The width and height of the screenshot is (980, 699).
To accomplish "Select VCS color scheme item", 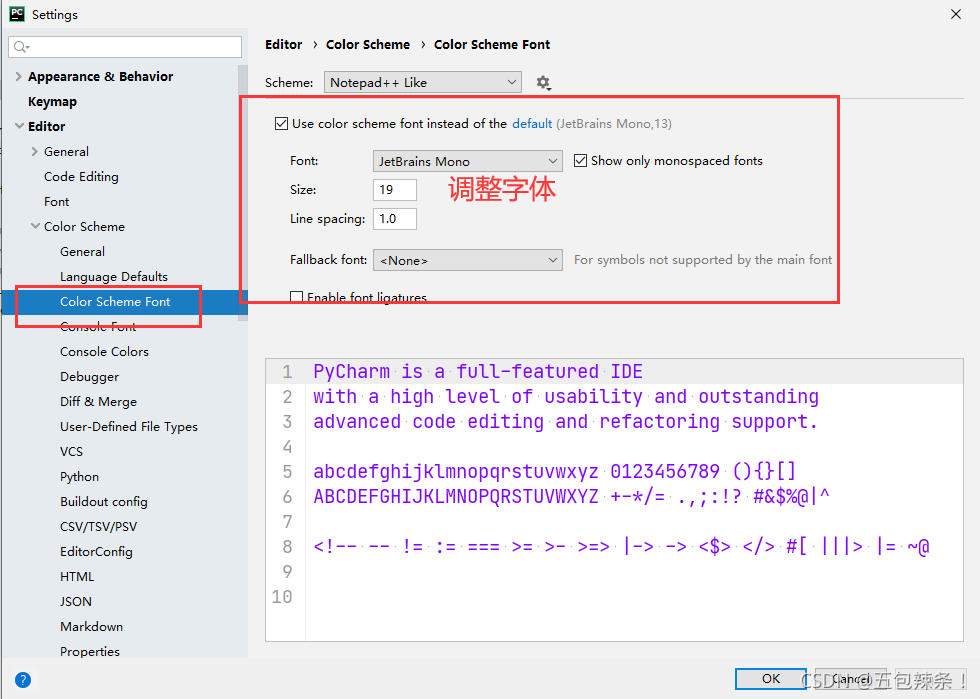I will pos(71,451).
